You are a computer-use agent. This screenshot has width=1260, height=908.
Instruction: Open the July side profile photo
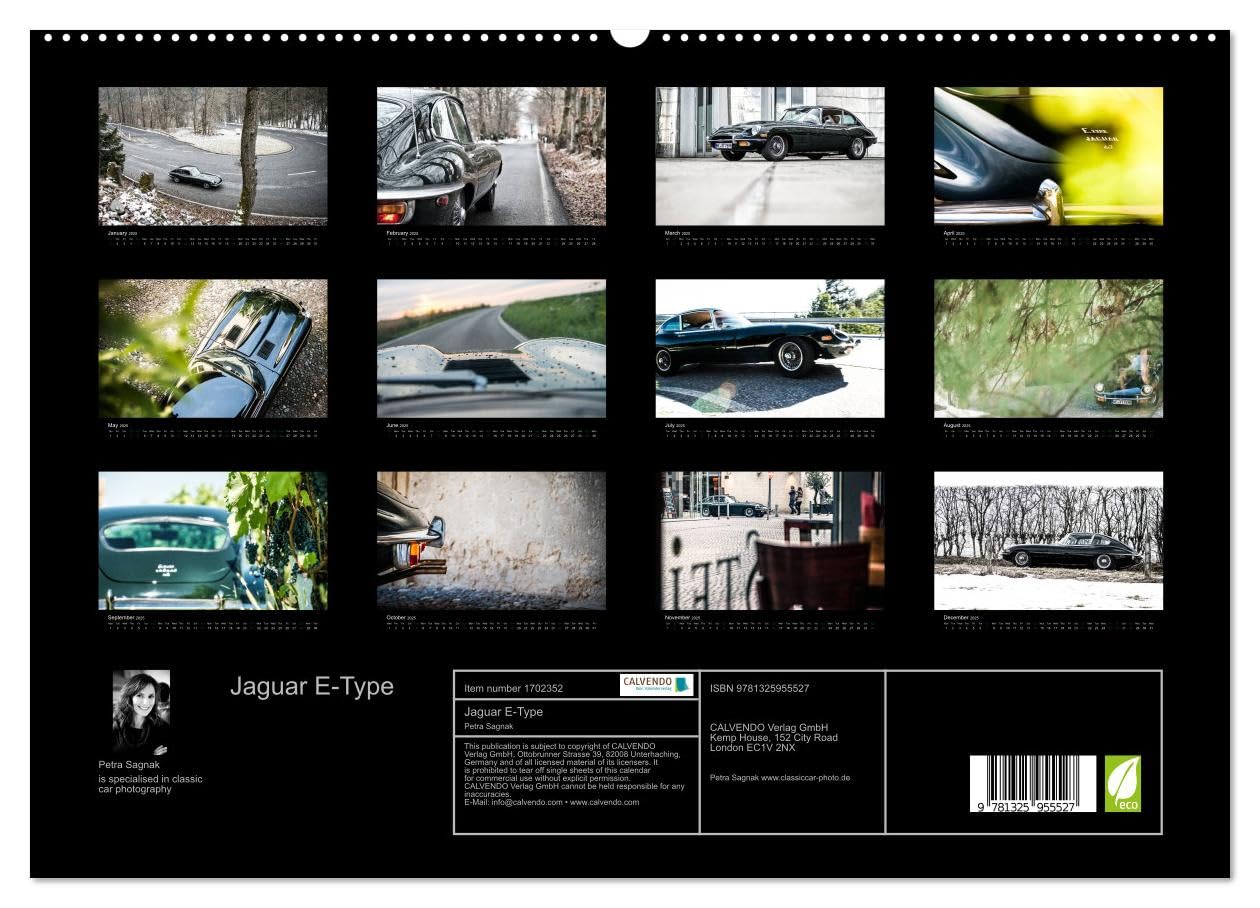click(x=770, y=348)
